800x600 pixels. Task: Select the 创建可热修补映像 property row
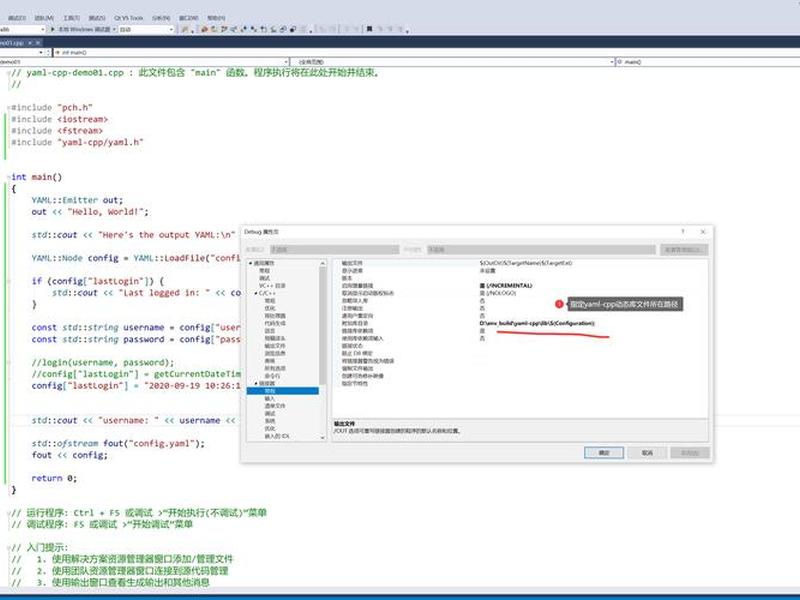(520, 376)
